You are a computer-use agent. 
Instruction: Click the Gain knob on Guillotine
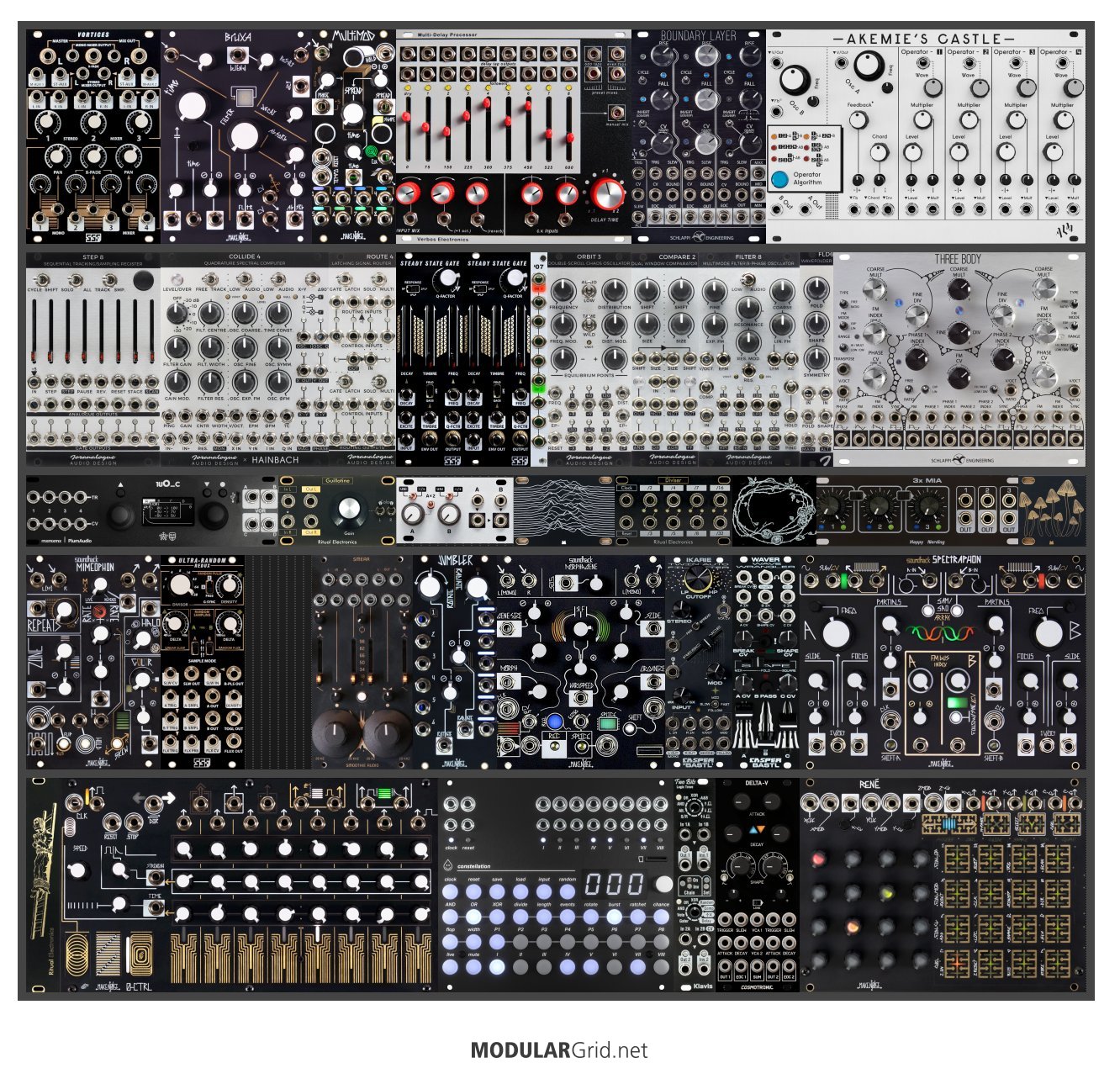pos(348,509)
